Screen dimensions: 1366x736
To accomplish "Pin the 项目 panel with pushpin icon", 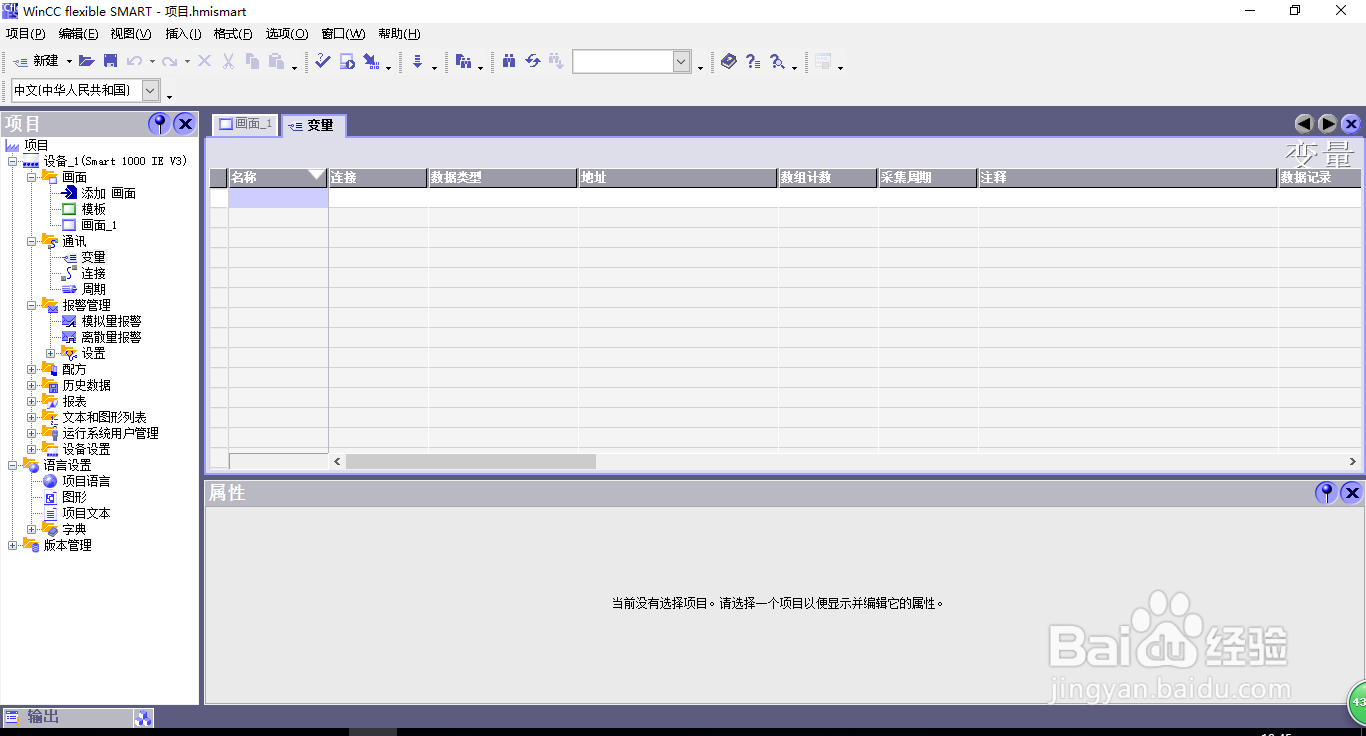I will pyautogui.click(x=159, y=124).
